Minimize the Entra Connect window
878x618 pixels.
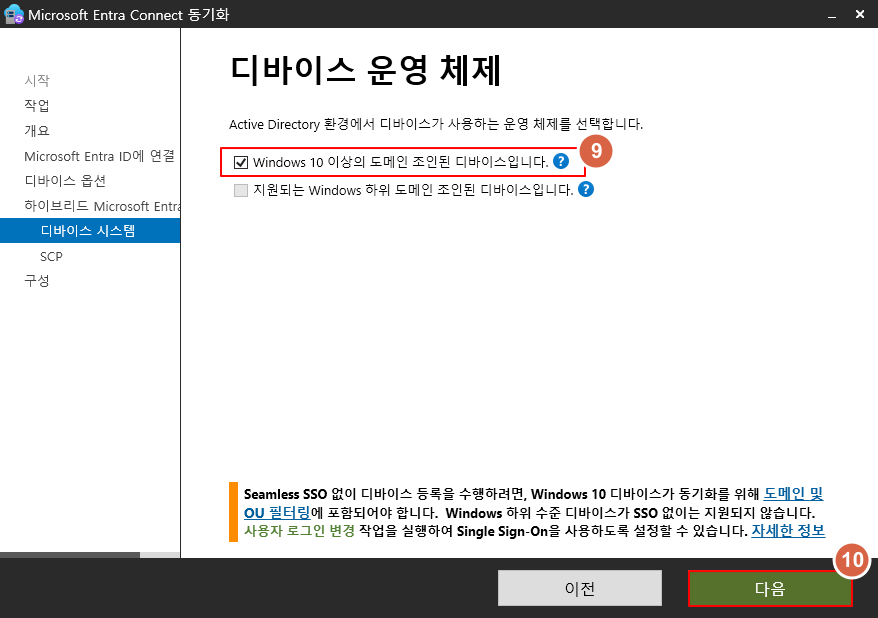[832, 15]
